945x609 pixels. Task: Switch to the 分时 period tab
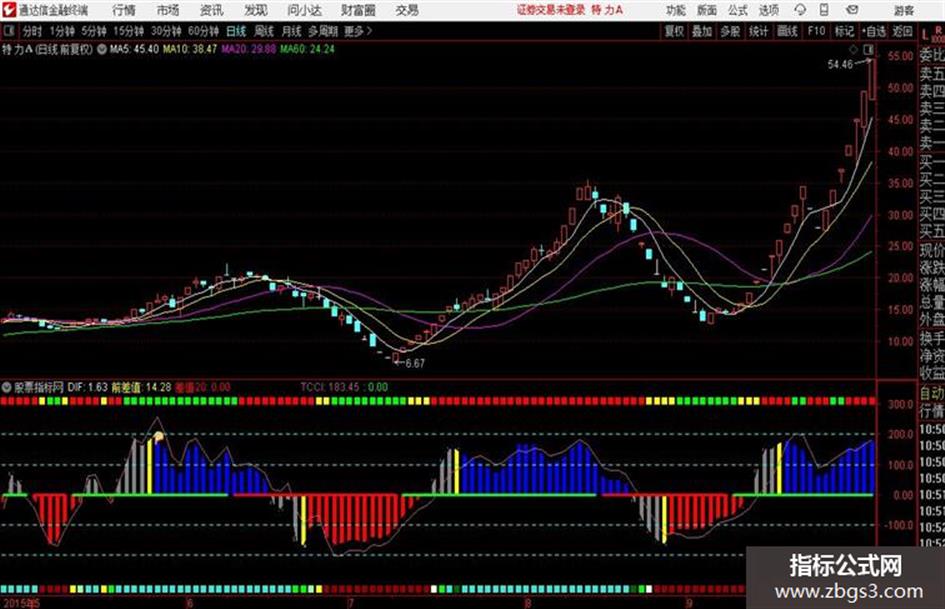point(33,31)
